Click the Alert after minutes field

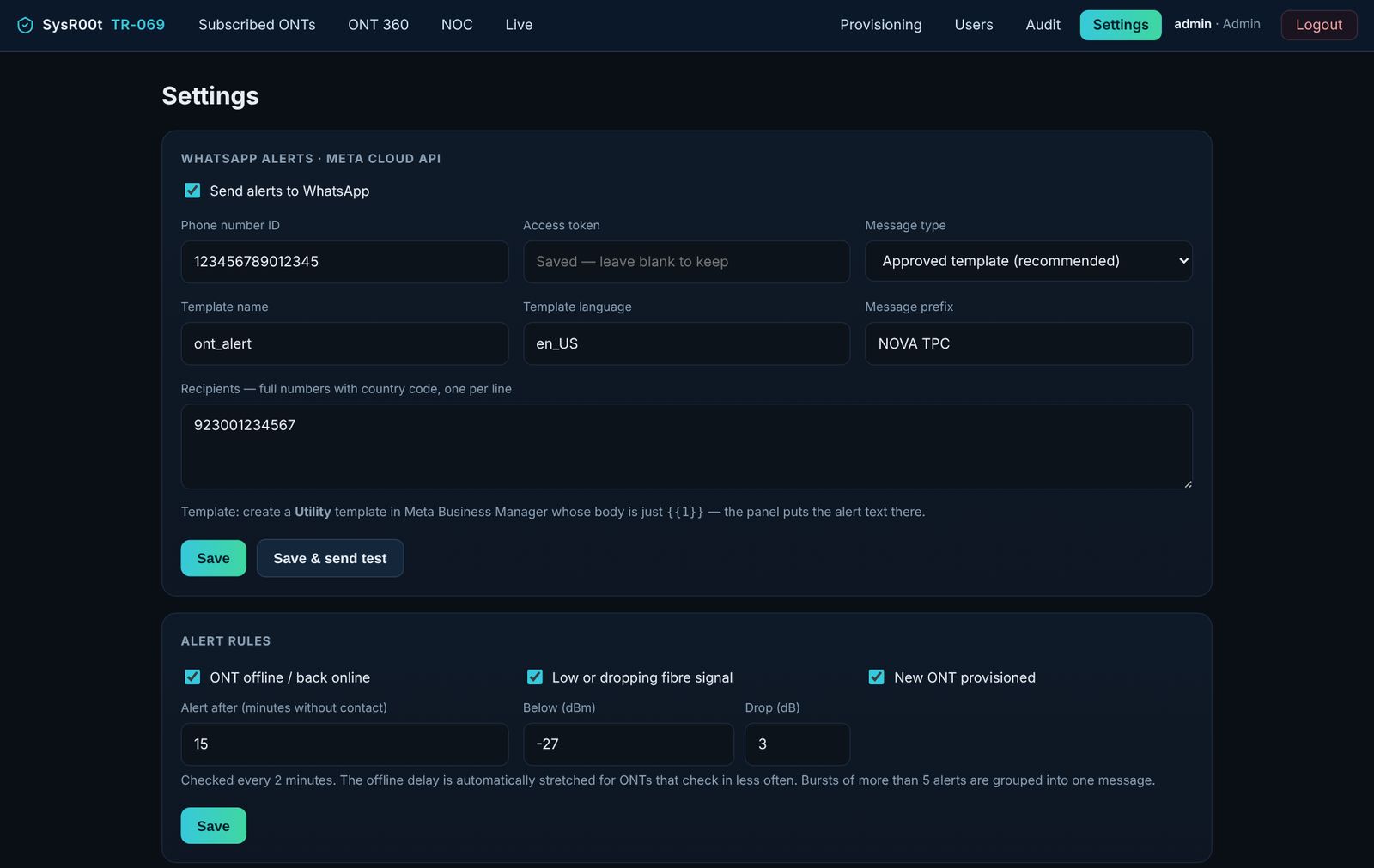344,744
